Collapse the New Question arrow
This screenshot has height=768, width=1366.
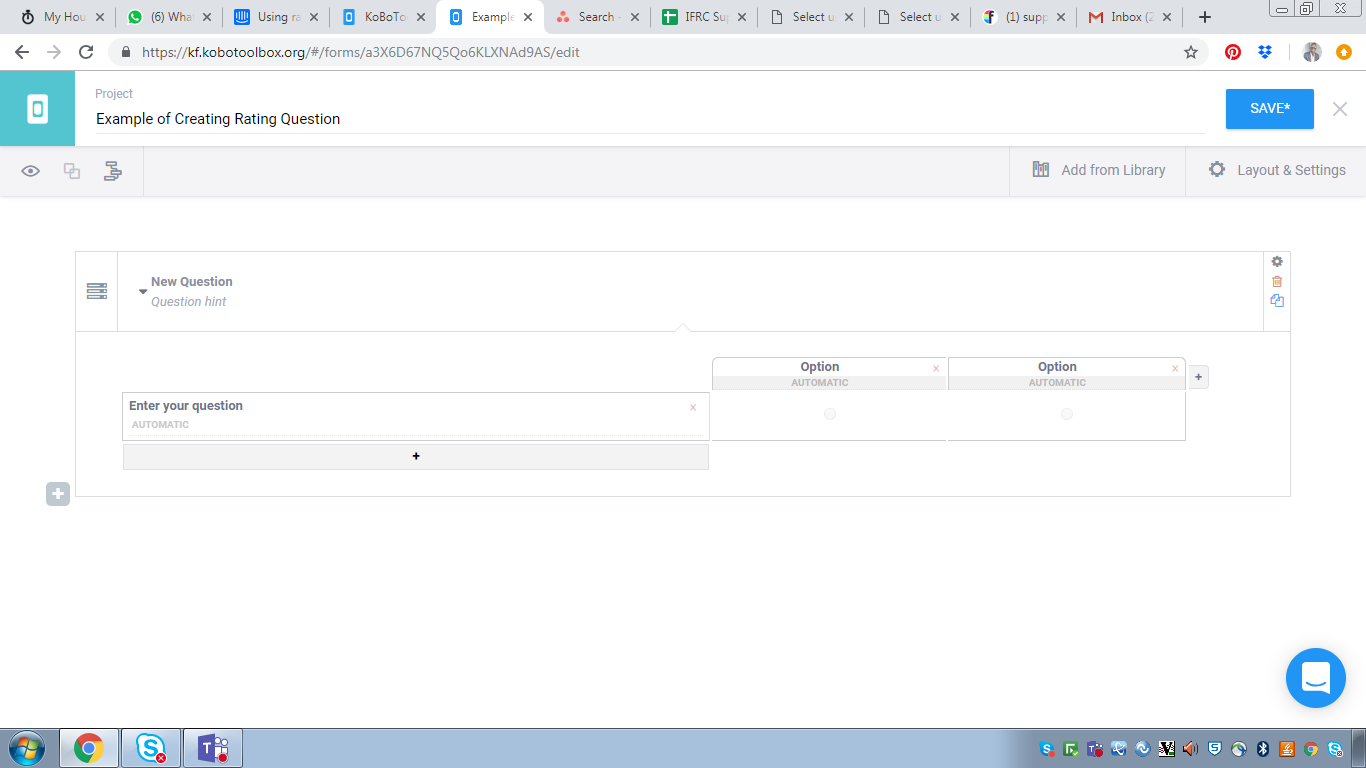point(143,292)
